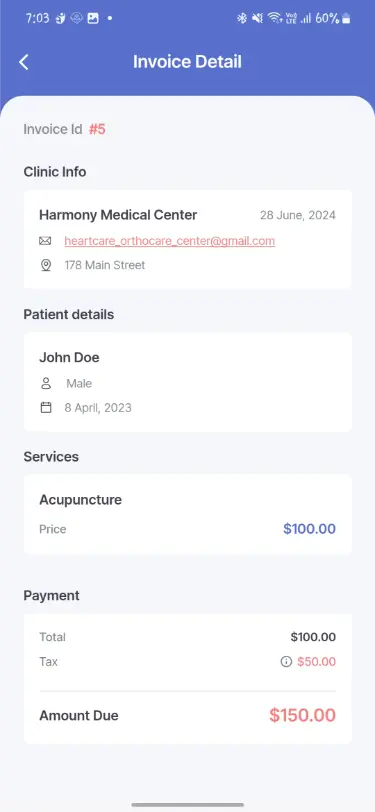This screenshot has width=375, height=812.
Task: Tap the calendar icon beside birth date
Action: coord(46,408)
